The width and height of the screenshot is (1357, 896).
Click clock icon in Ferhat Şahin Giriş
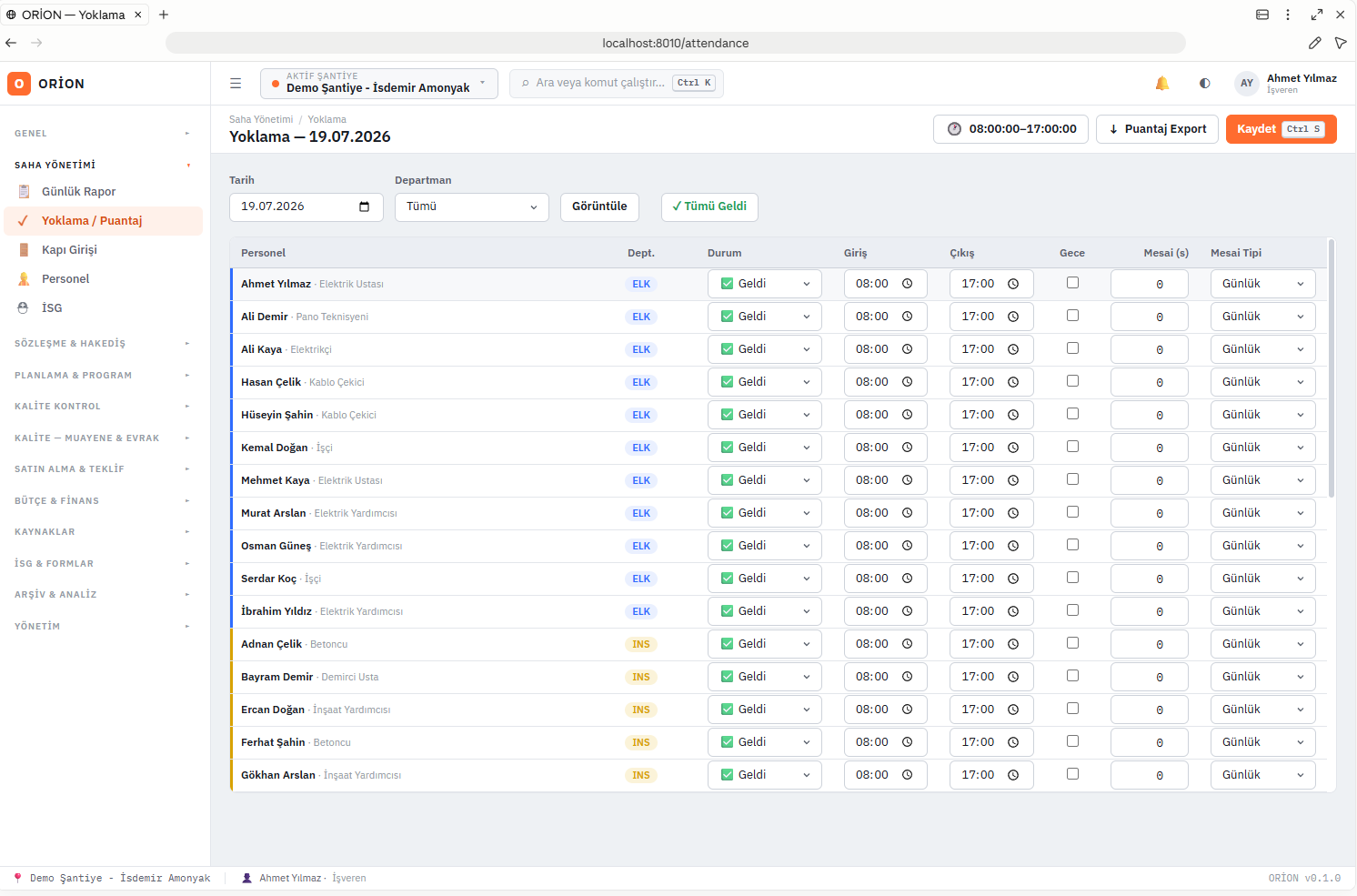tap(907, 742)
